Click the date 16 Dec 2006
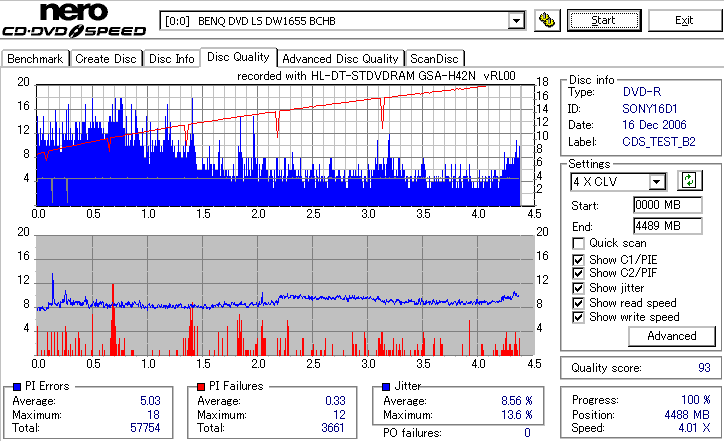Screen dimensions: 724x441 point(654,125)
